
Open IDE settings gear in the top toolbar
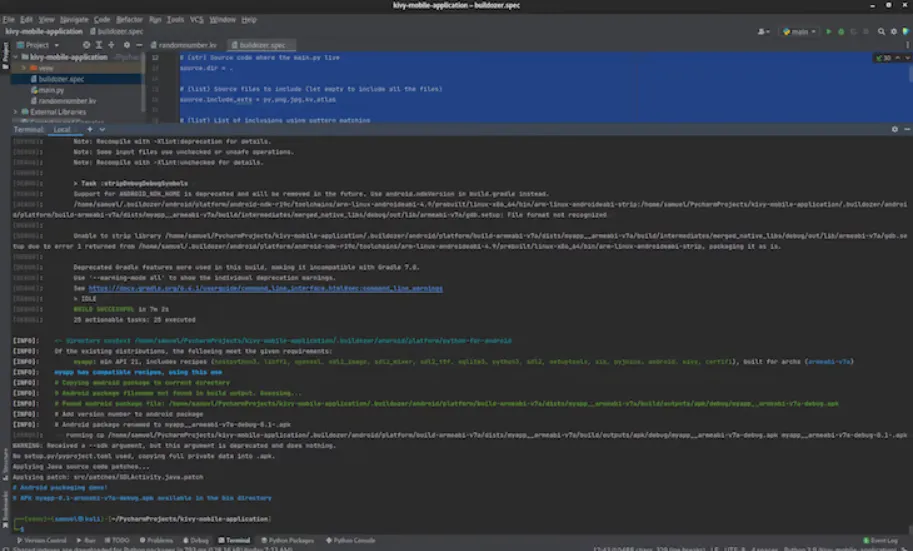894,31
